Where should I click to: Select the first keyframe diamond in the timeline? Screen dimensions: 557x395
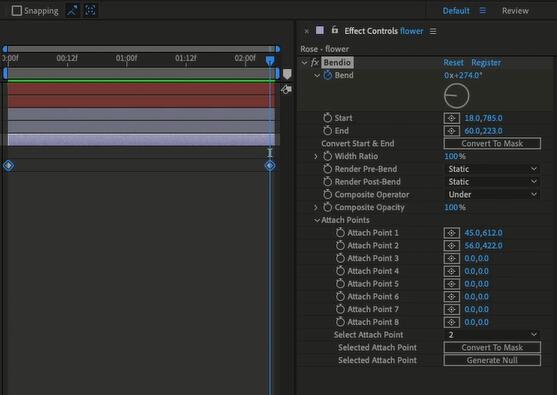(9, 166)
